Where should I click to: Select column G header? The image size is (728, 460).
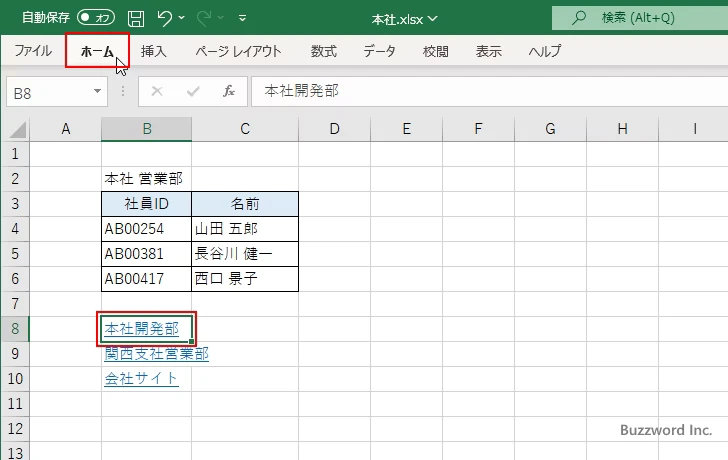[x=550, y=129]
